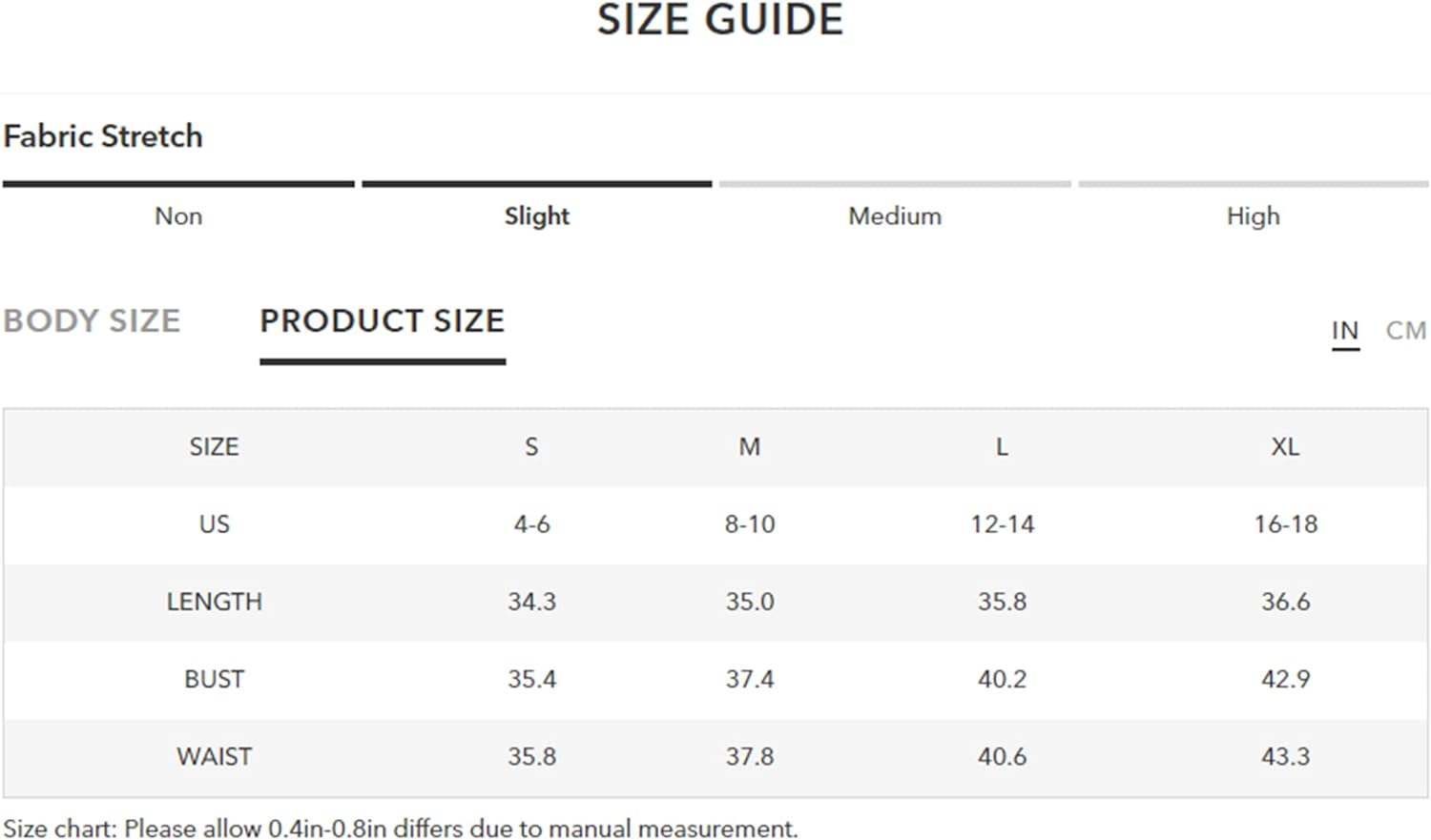Image resolution: width=1431 pixels, height=840 pixels.
Task: Click the Slight stretch label
Action: (x=537, y=216)
